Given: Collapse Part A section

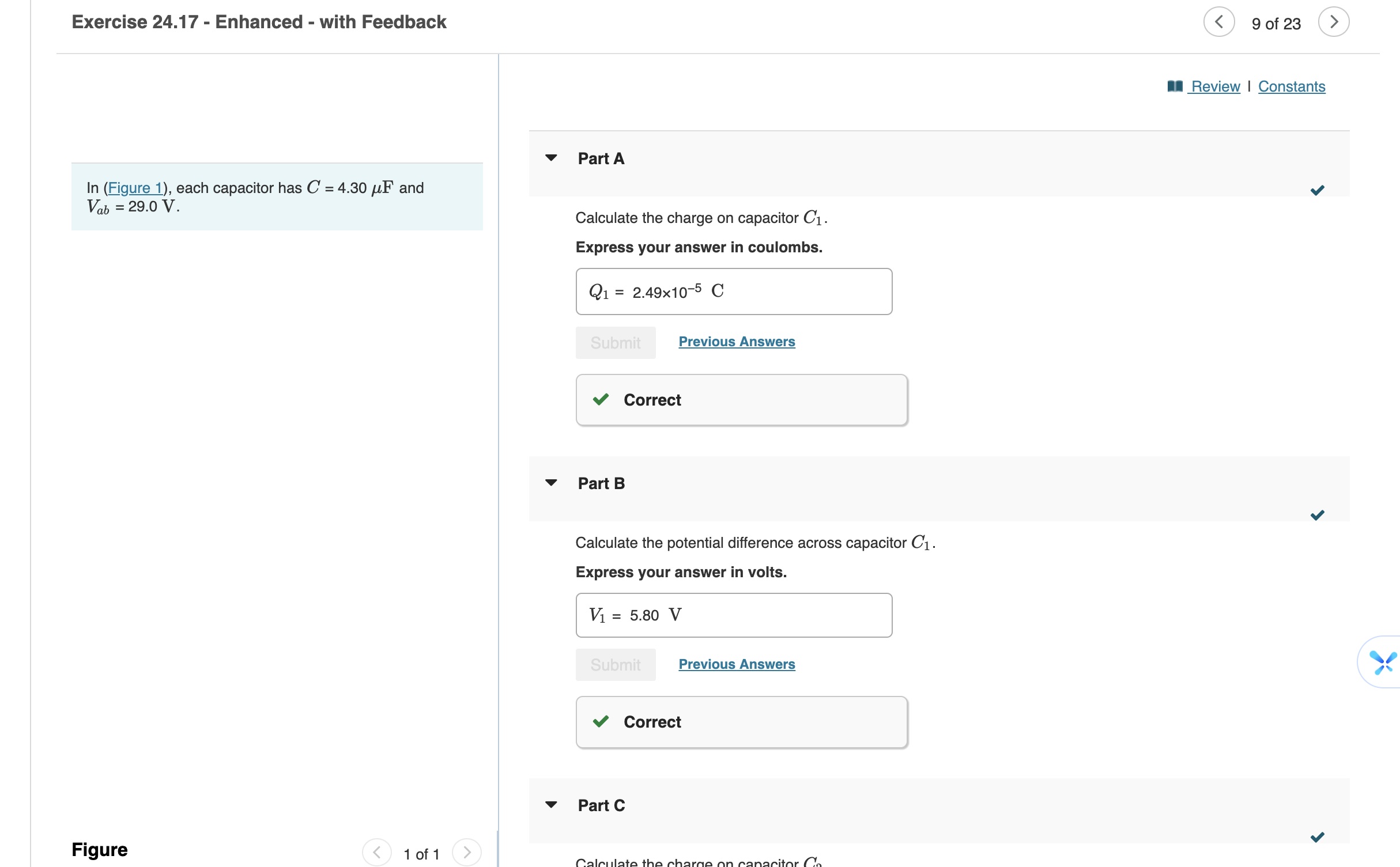Looking at the screenshot, I should pyautogui.click(x=552, y=158).
